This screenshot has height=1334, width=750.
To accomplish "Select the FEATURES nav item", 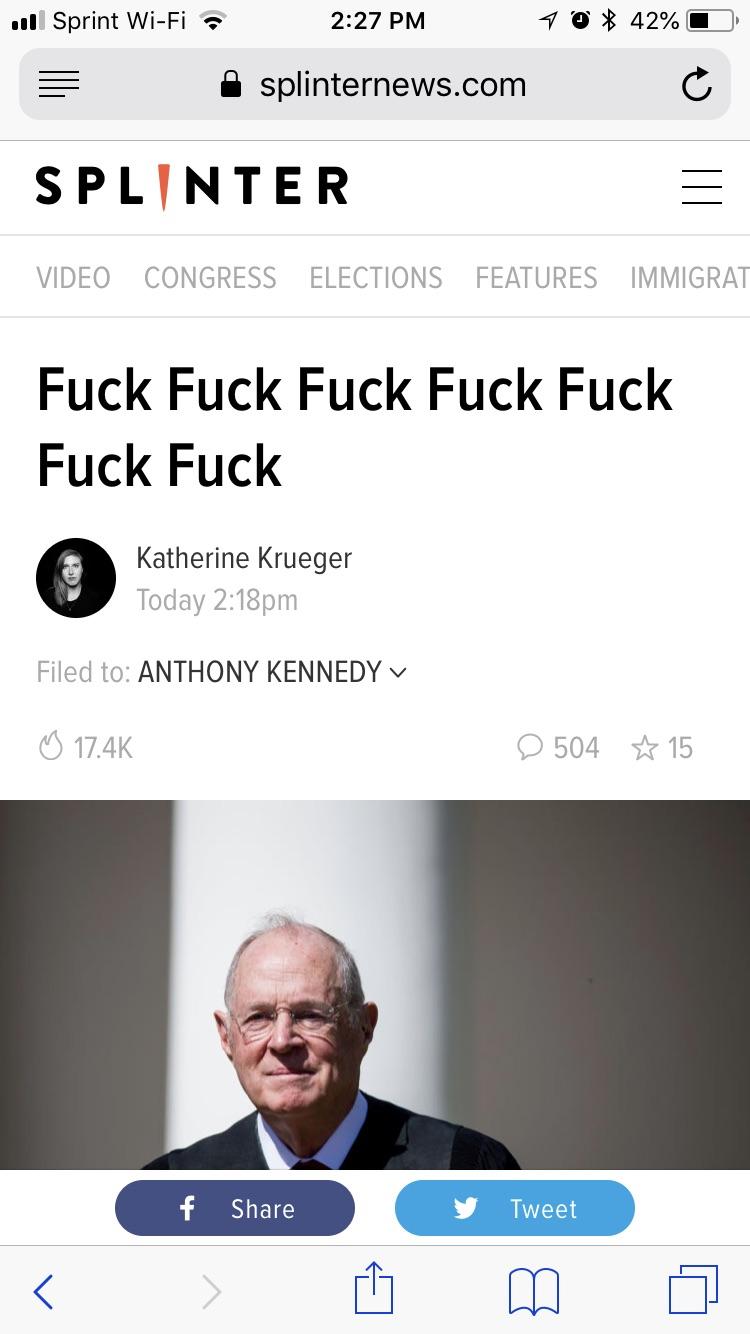I will (x=536, y=278).
